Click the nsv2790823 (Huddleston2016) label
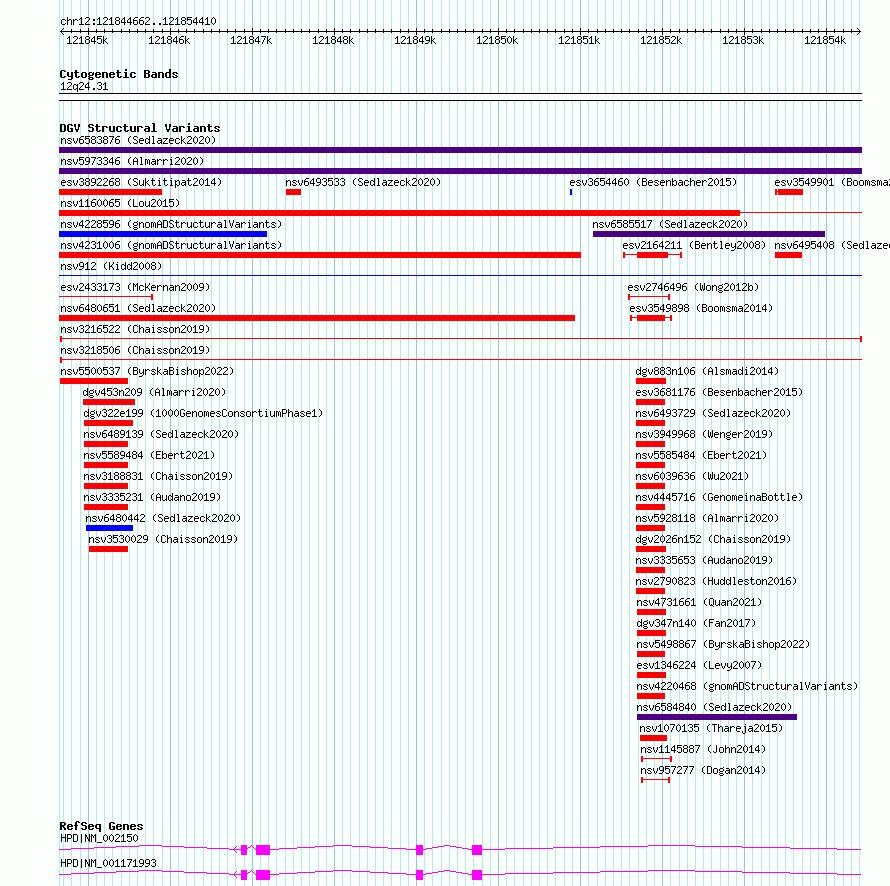The image size is (890, 886). (716, 581)
